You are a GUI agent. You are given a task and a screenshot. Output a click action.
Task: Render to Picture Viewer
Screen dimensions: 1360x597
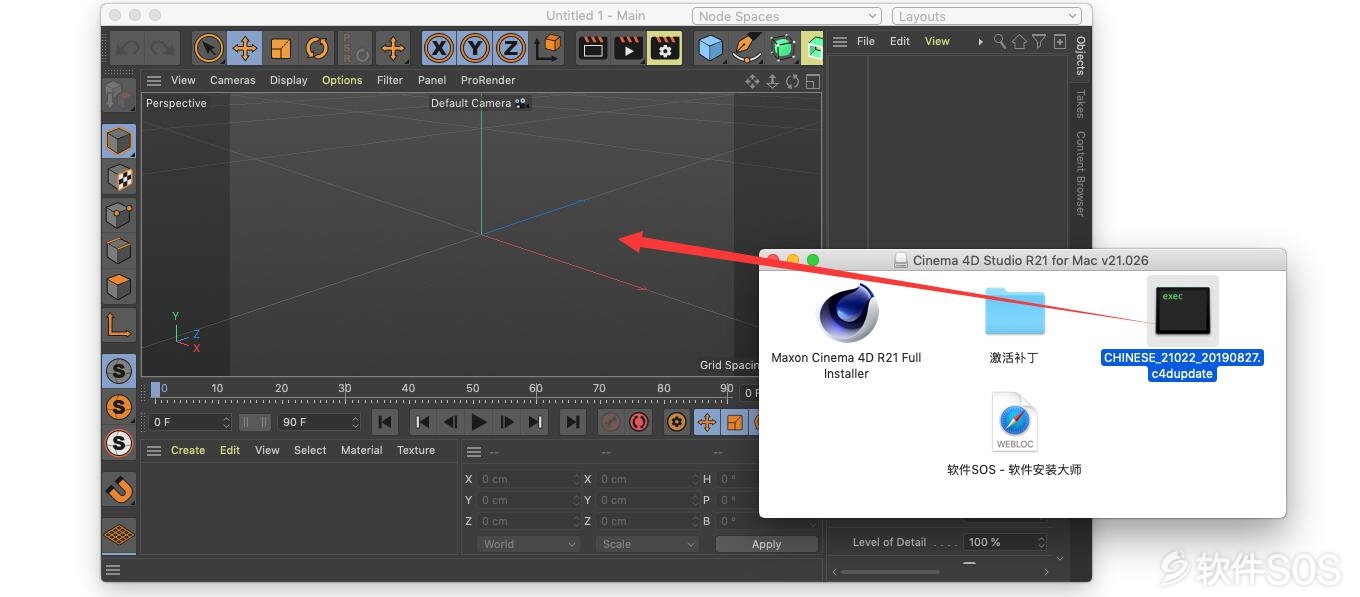(x=629, y=48)
